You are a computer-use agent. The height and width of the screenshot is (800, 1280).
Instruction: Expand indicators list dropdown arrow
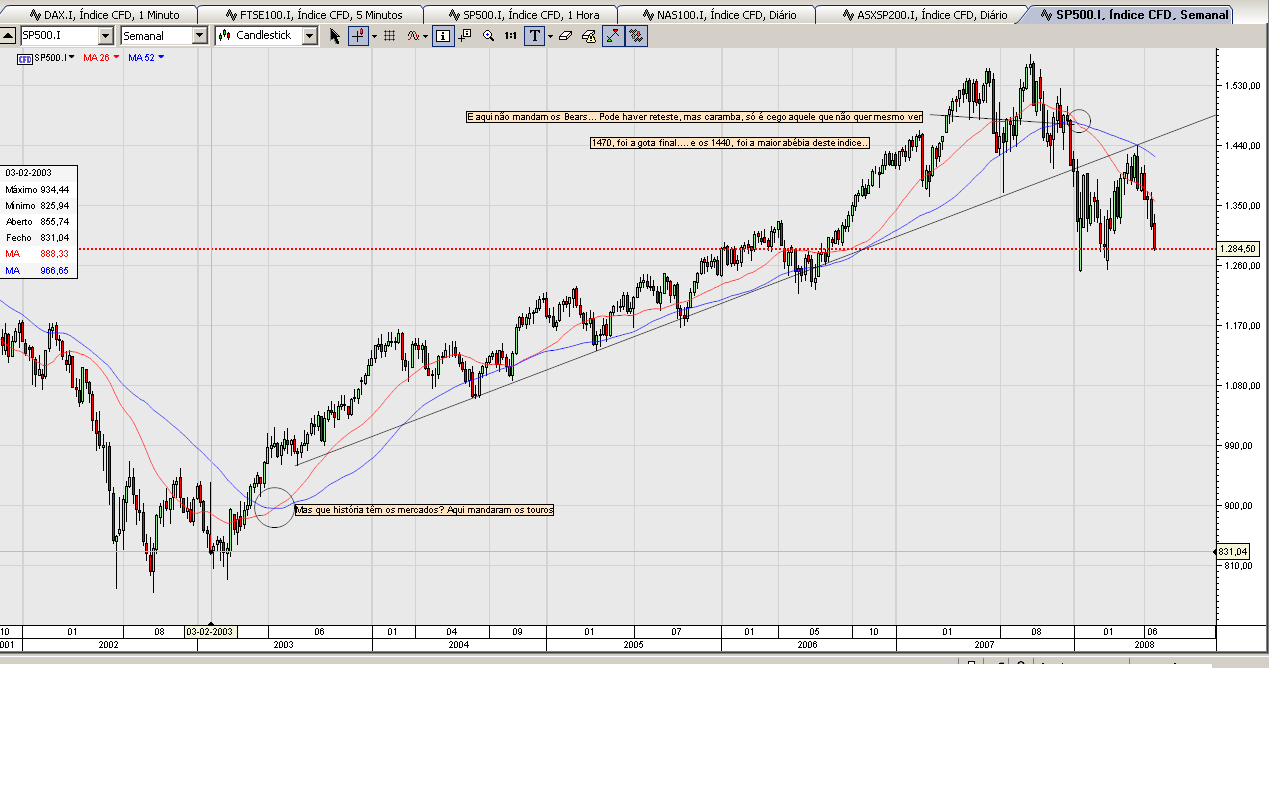click(x=426, y=35)
